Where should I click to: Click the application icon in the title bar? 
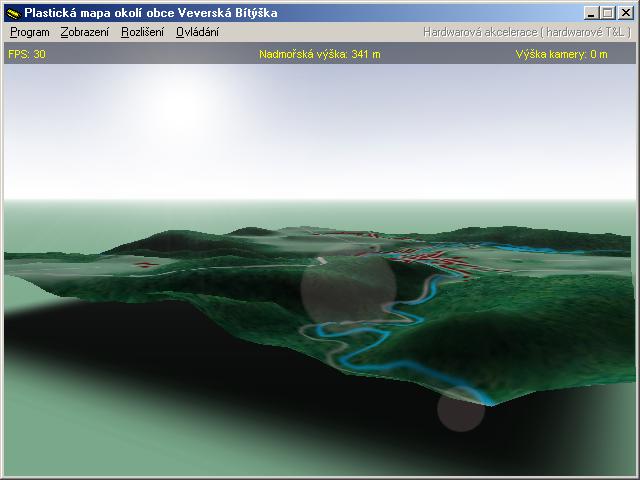pos(13,13)
